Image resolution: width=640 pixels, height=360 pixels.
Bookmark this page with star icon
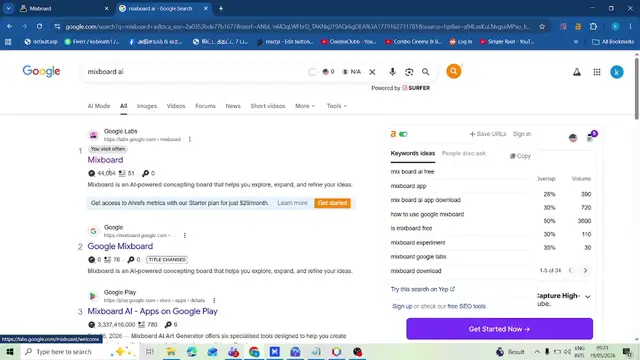[x=542, y=27]
